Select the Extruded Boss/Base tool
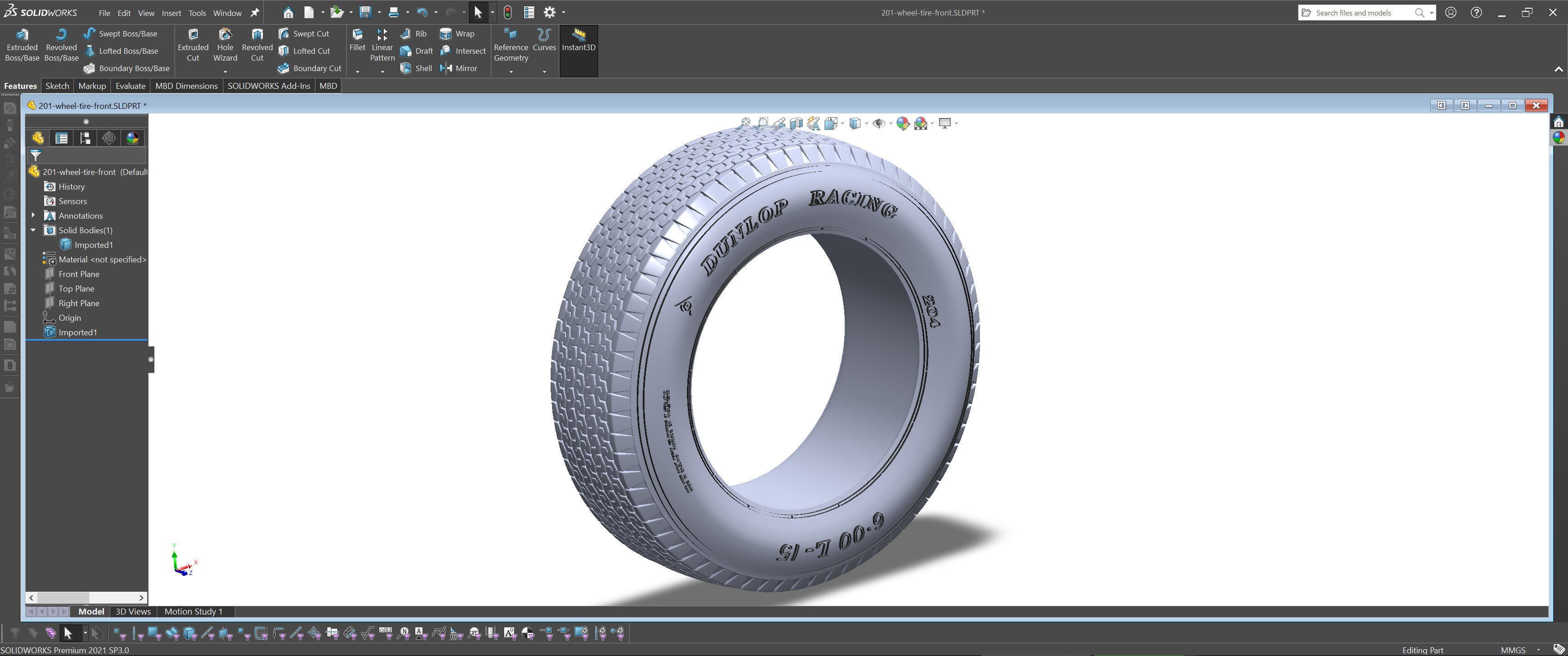Image resolution: width=1568 pixels, height=656 pixels. click(x=22, y=45)
